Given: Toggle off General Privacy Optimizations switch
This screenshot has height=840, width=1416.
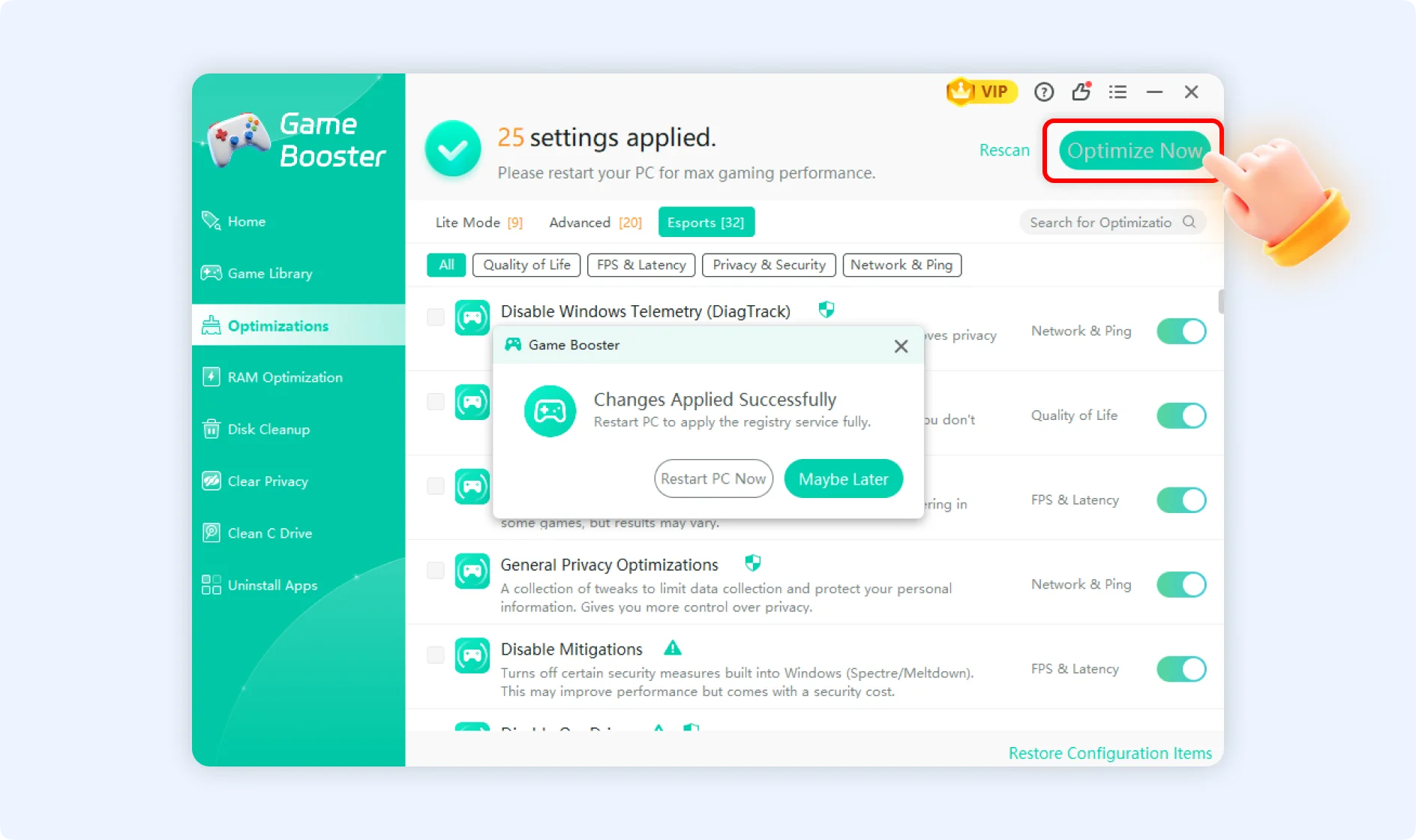Looking at the screenshot, I should (1181, 584).
